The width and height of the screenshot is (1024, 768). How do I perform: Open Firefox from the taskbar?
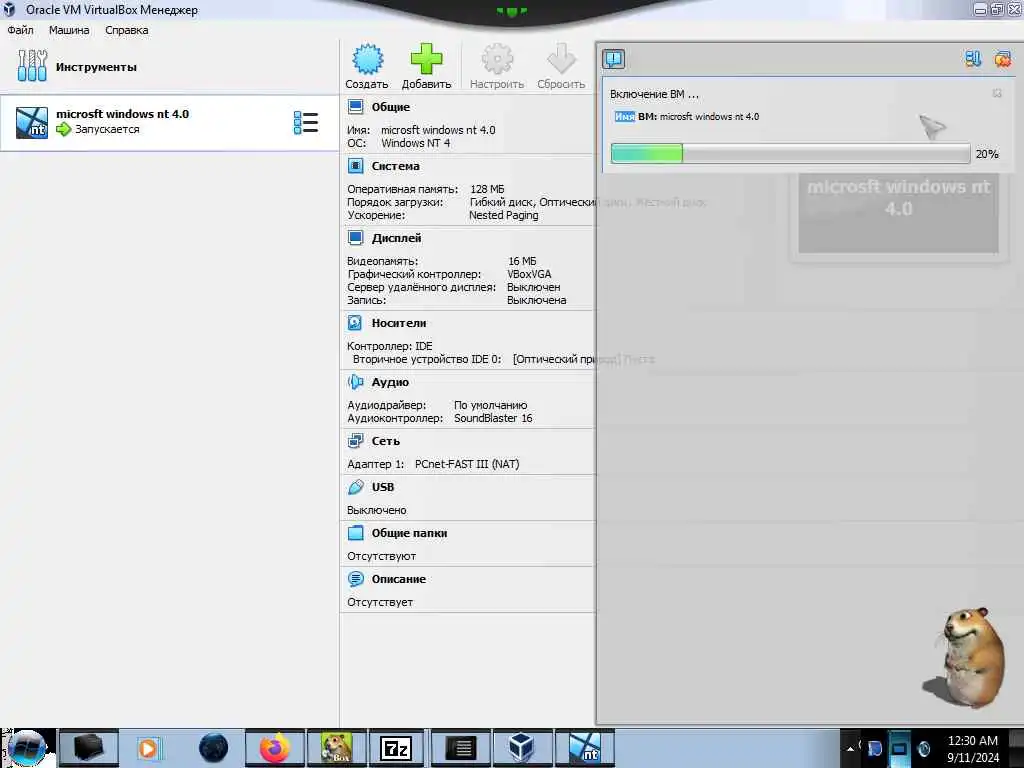pos(275,748)
